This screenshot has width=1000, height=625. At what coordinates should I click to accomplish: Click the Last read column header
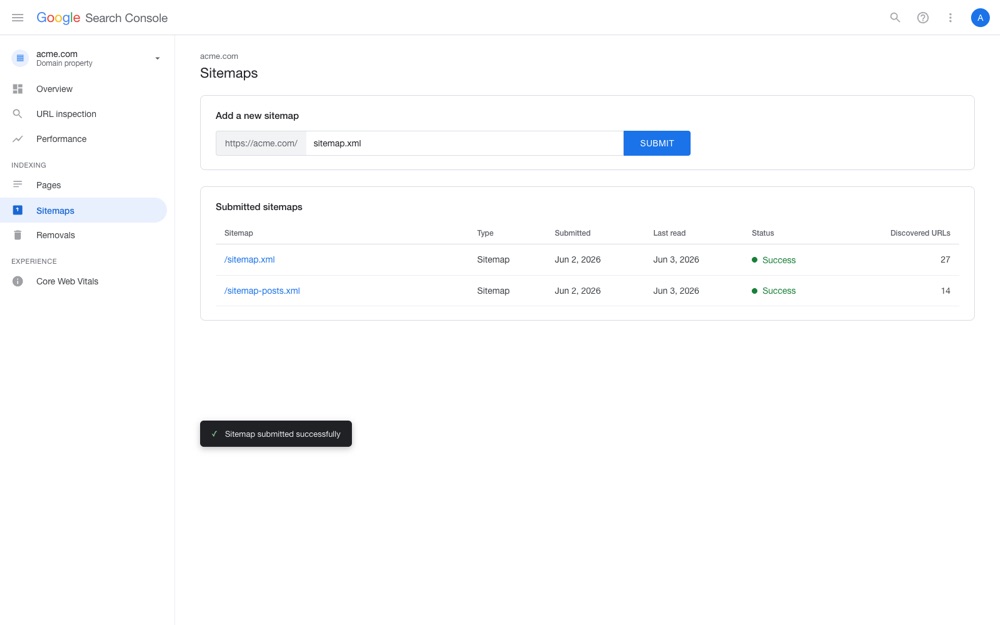point(669,233)
